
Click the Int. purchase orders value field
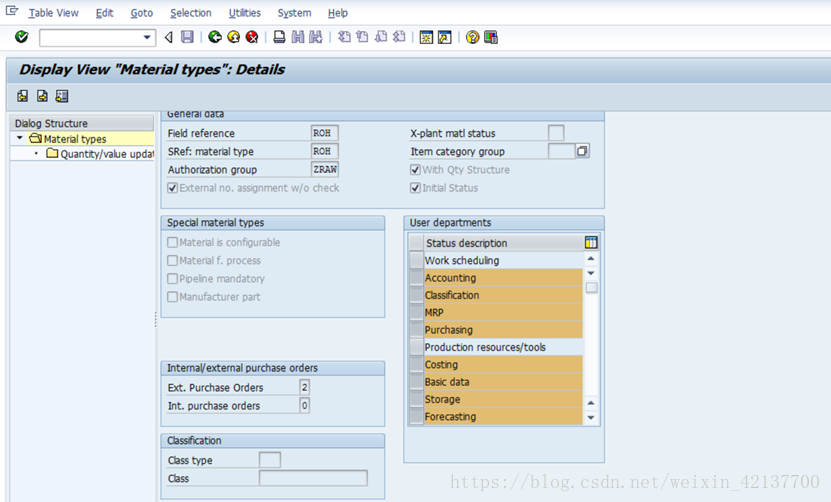(304, 406)
